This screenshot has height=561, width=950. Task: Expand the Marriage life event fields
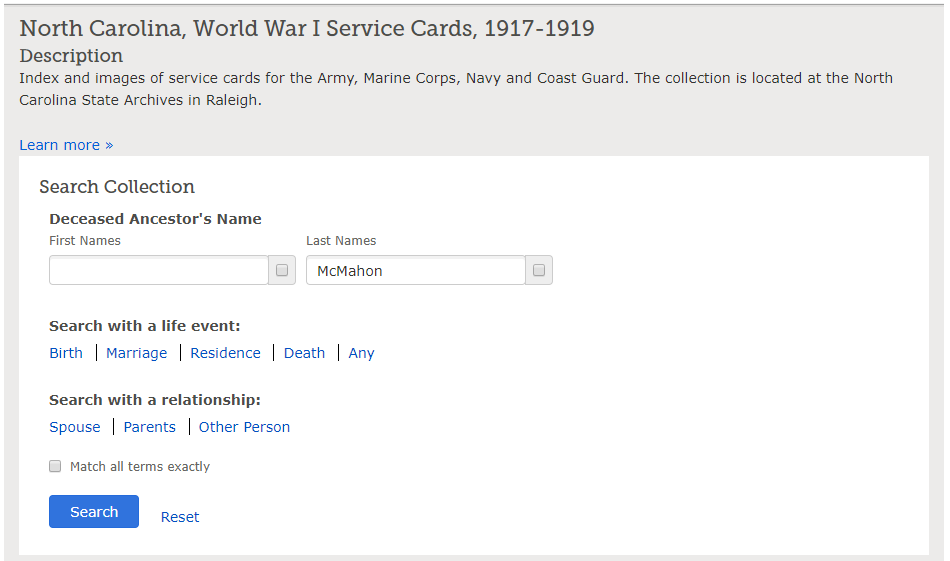136,353
